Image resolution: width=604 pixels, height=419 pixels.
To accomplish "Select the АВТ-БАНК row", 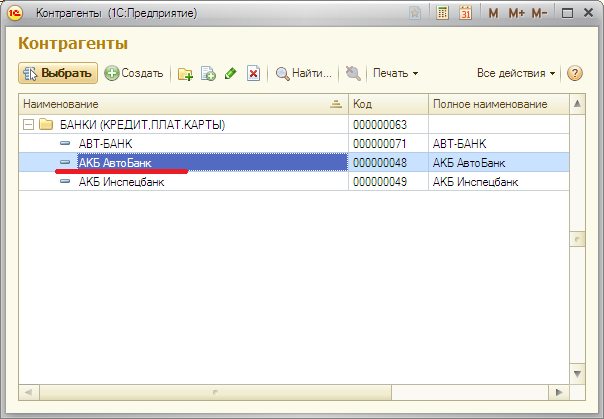I will 105,144.
